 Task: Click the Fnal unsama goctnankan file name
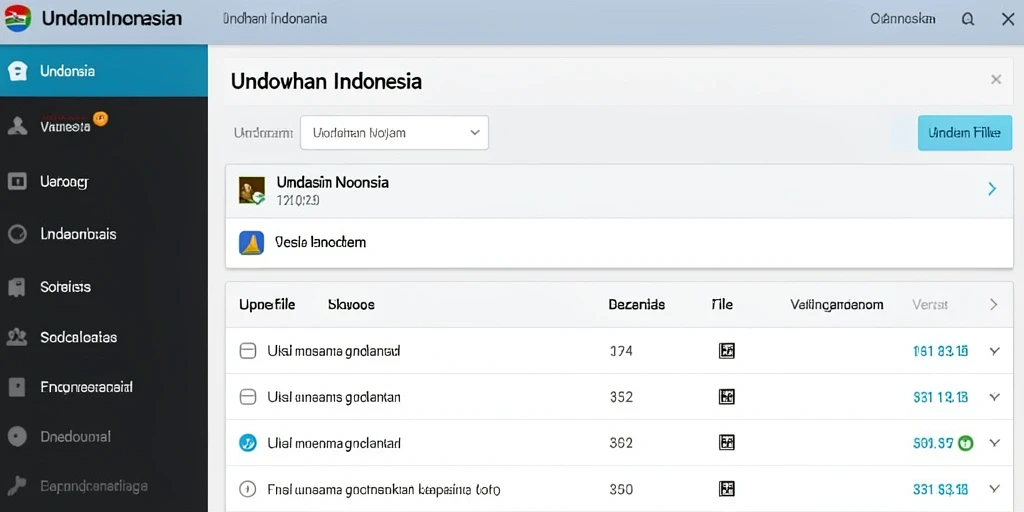pyautogui.click(x=384, y=489)
